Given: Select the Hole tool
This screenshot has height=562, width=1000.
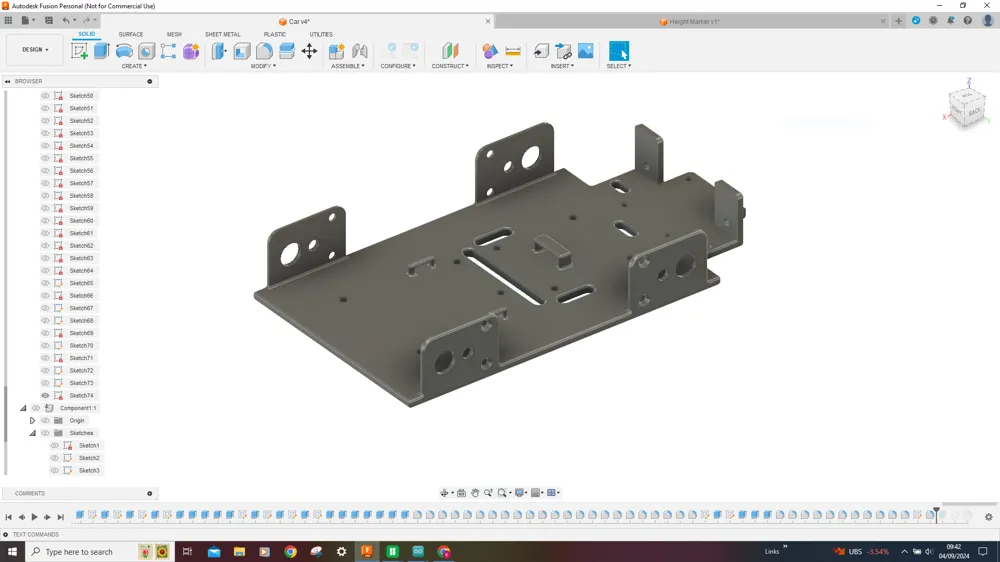Looking at the screenshot, I should click(x=147, y=51).
